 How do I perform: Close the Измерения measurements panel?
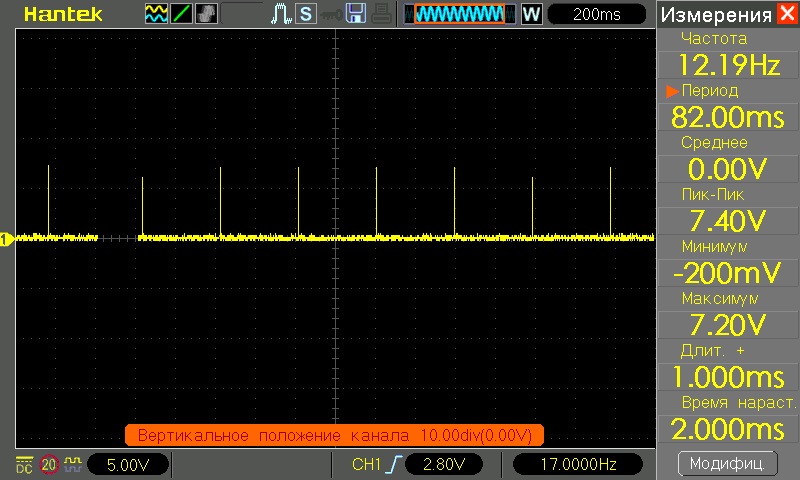(x=787, y=13)
